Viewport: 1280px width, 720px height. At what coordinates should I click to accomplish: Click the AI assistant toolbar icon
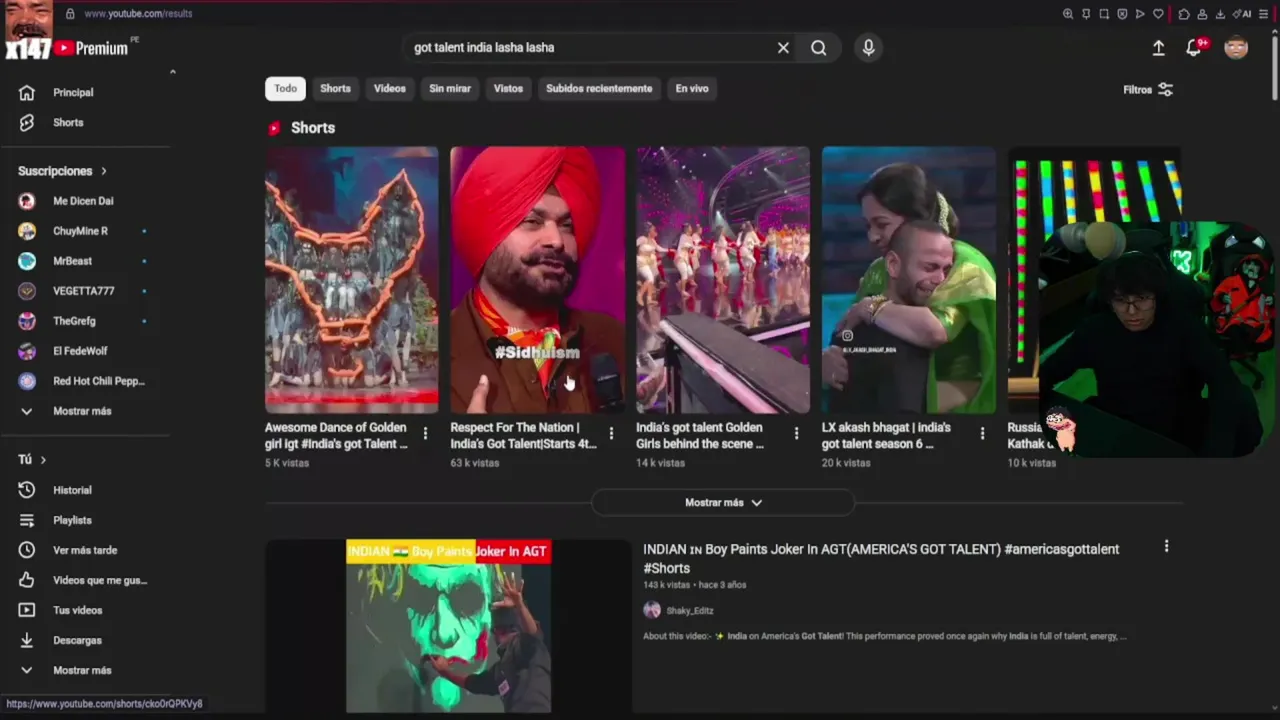[x=1242, y=14]
